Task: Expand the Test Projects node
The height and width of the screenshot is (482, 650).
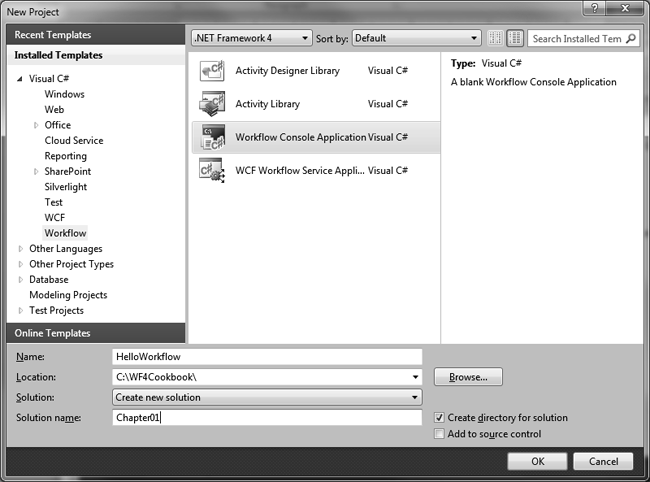Action: click(20, 310)
